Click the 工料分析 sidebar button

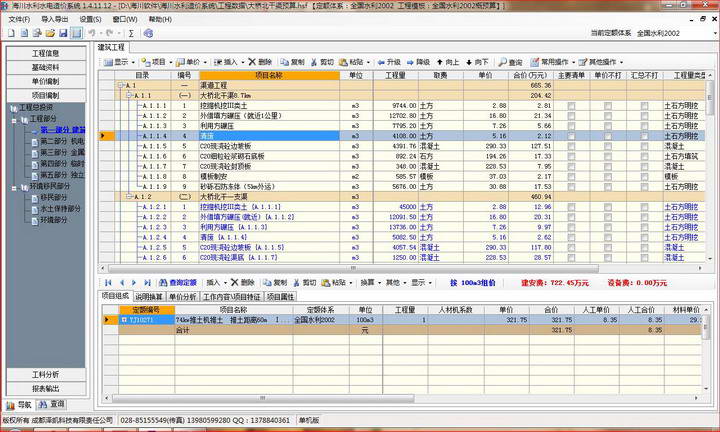click(46, 375)
